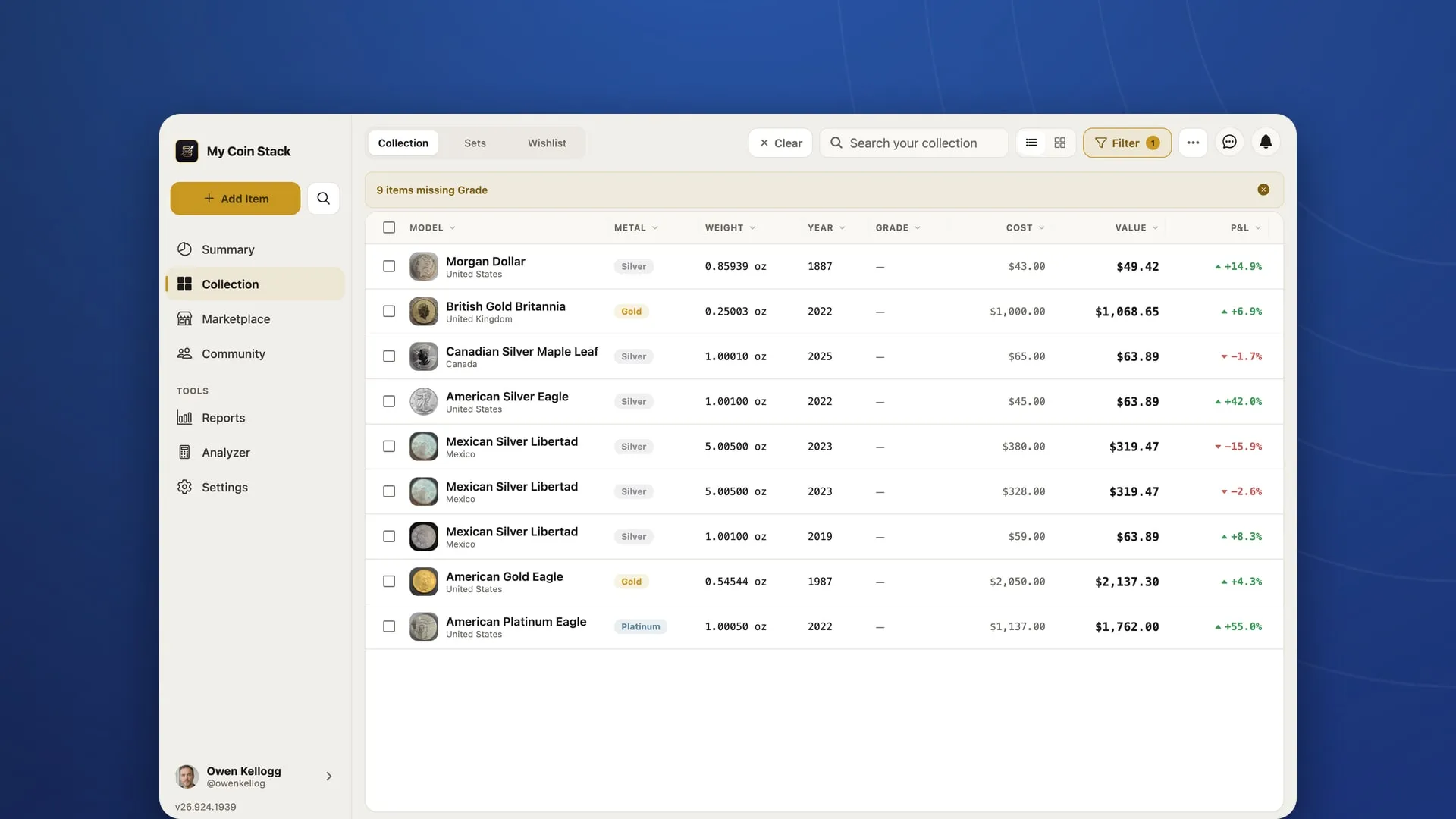Image resolution: width=1456 pixels, height=819 pixels.
Task: Toggle the select-all checkbox in table header
Action: (389, 227)
